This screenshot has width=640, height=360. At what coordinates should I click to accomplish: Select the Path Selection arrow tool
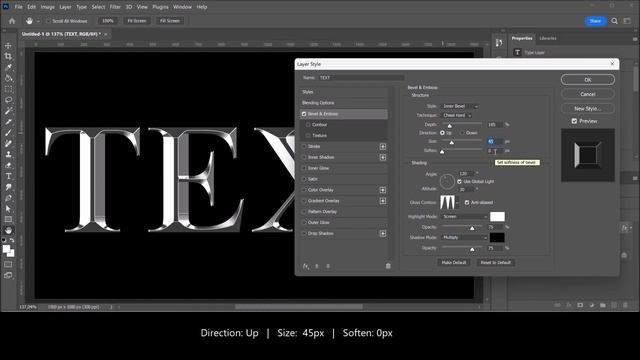8,209
